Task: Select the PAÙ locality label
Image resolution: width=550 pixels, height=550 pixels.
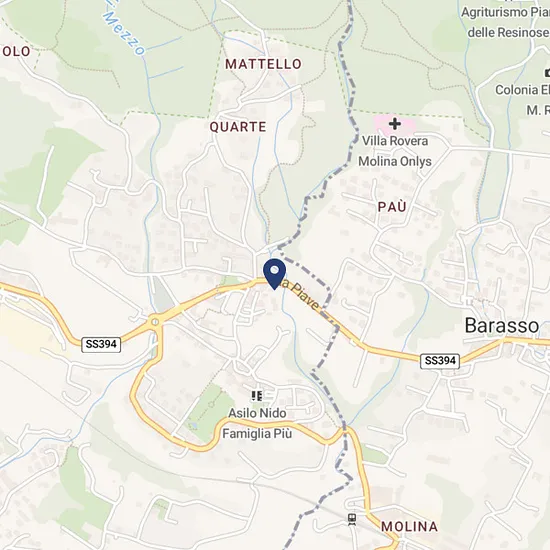Action: (x=392, y=207)
